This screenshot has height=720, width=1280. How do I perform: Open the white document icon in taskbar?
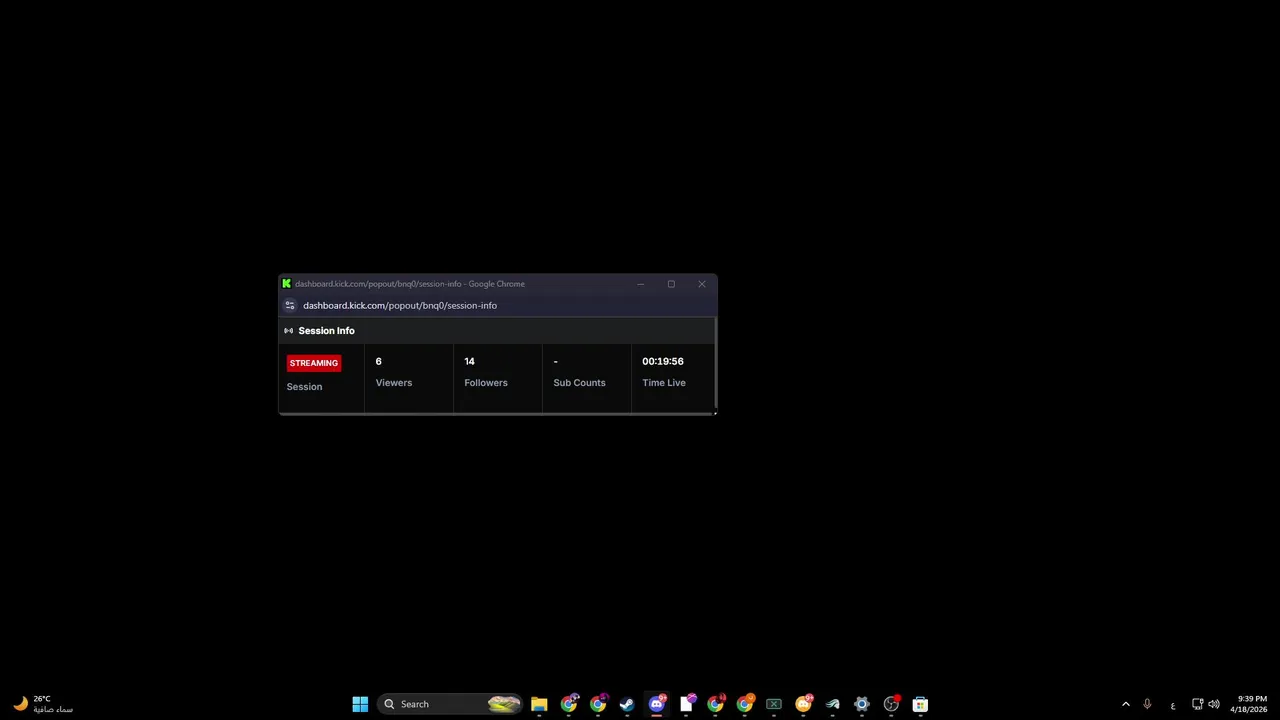686,704
